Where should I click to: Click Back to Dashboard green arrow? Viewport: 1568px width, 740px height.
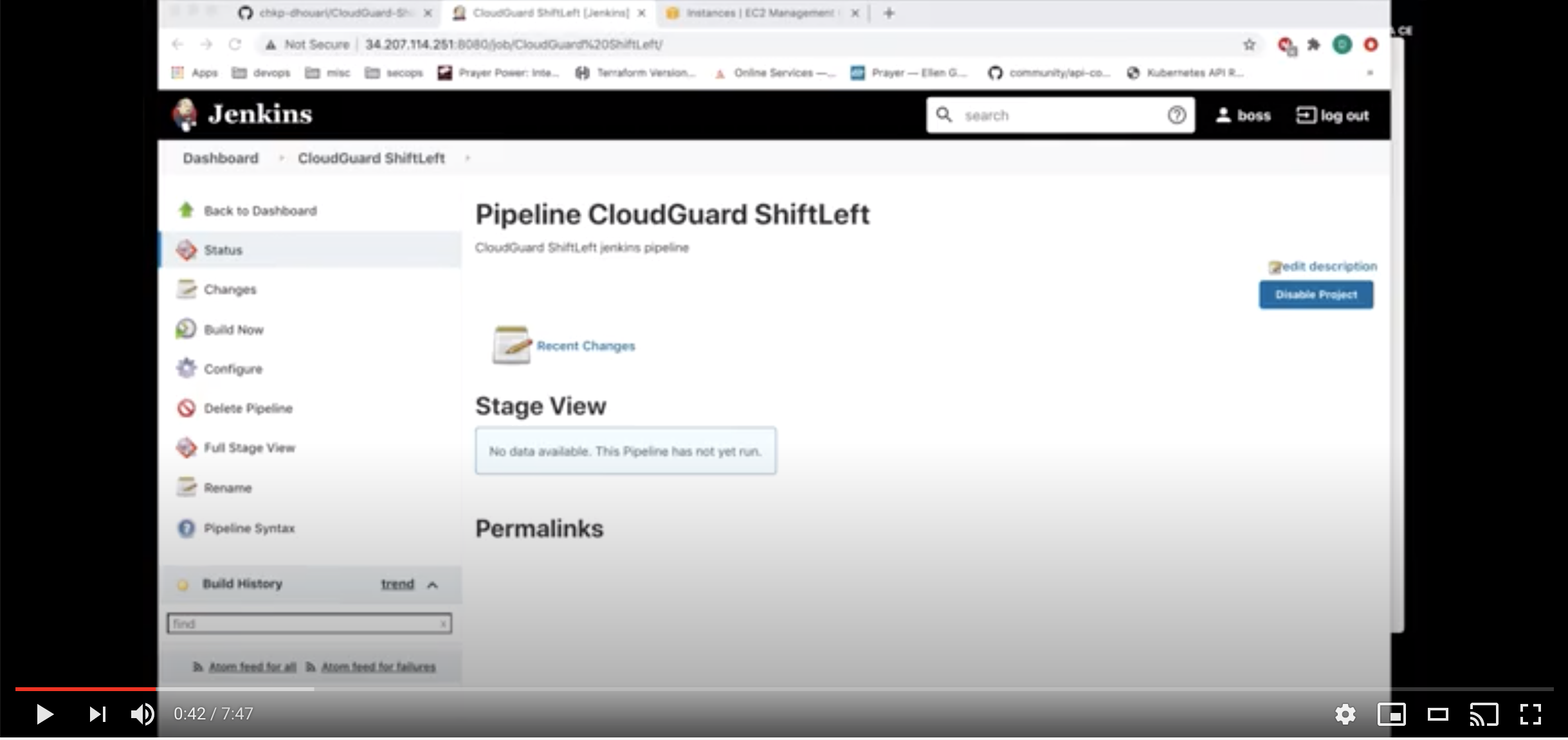(x=186, y=210)
